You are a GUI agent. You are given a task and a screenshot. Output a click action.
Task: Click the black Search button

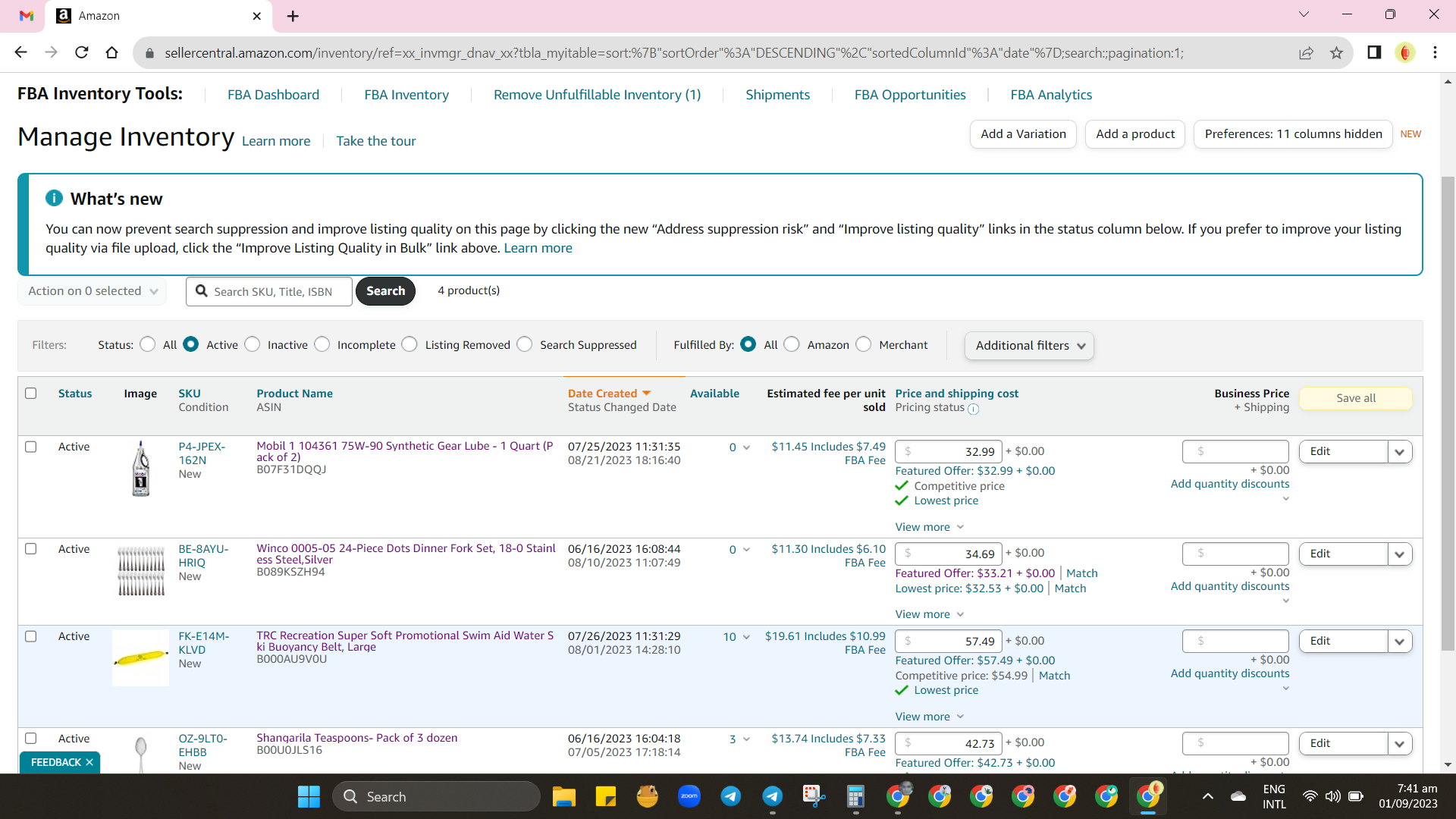click(x=385, y=291)
